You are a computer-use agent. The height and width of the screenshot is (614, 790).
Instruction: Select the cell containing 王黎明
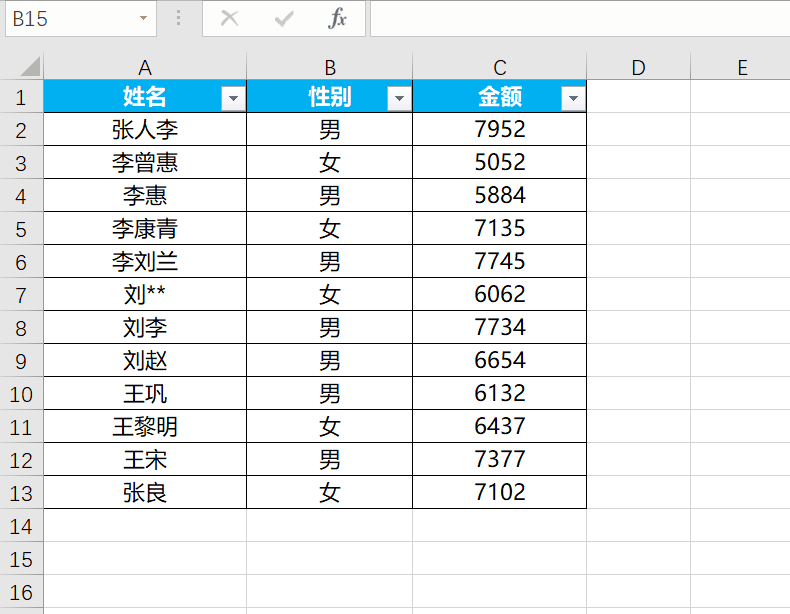(x=145, y=426)
